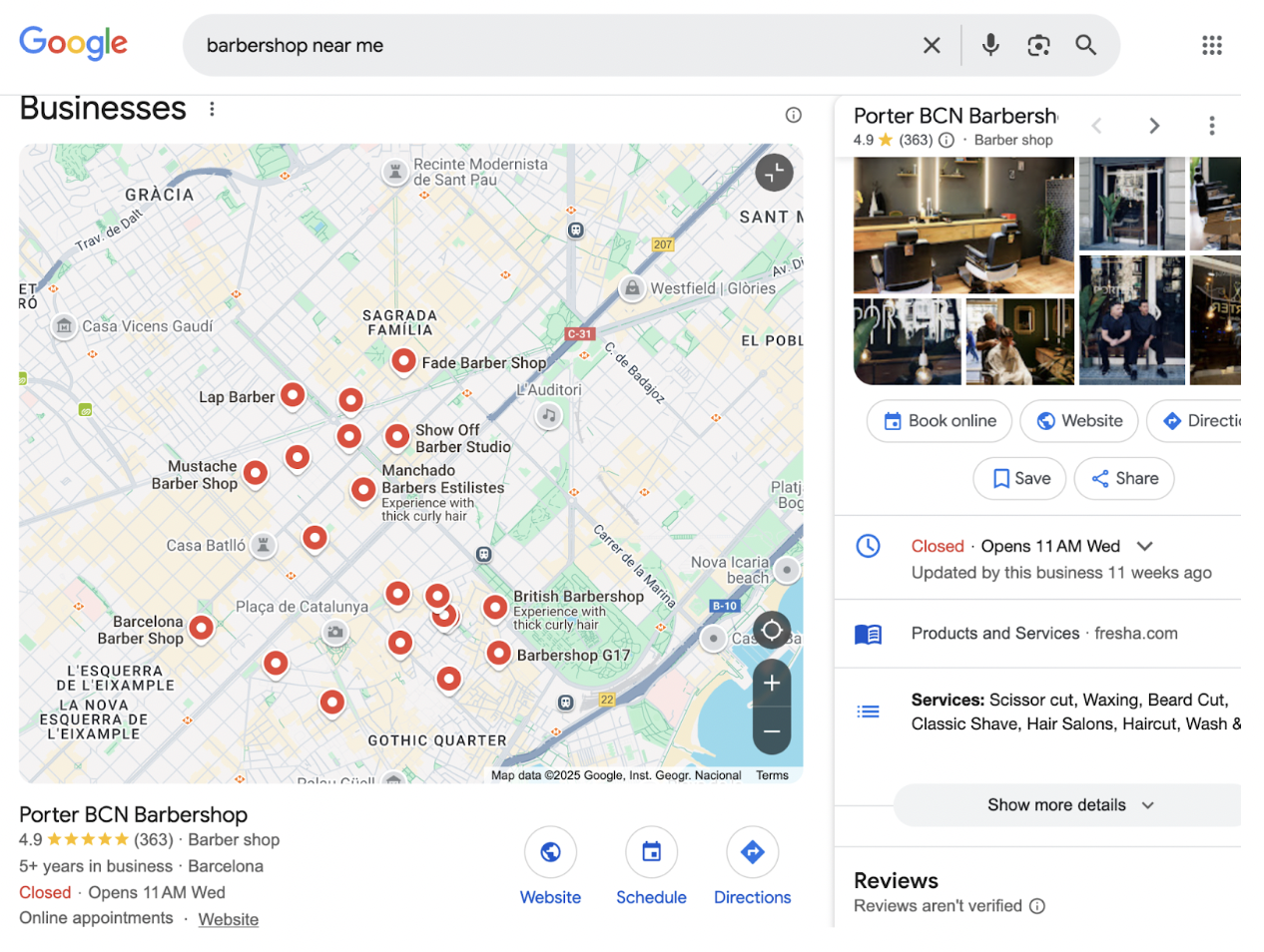The image size is (1264, 952).
Task: Activate voice search with the microphone icon
Action: (x=989, y=44)
